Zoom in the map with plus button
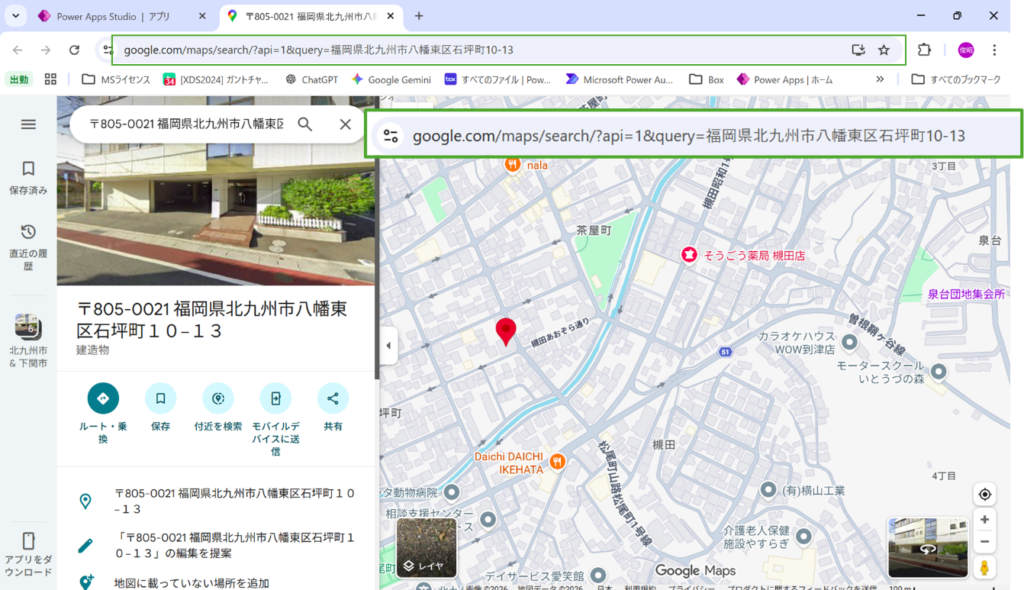 984,520
